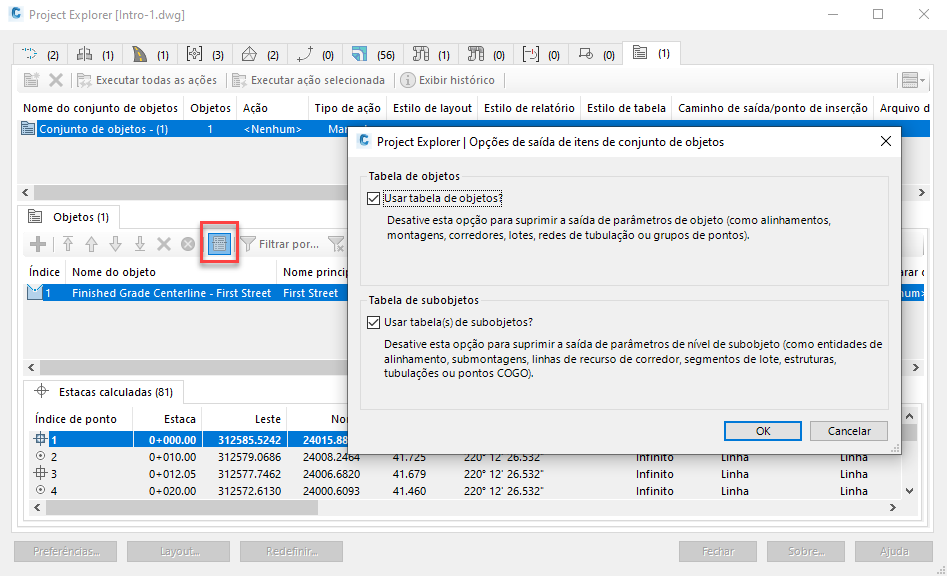Click the move-to-top arrow icon
This screenshot has width=947, height=576.
click(68, 244)
